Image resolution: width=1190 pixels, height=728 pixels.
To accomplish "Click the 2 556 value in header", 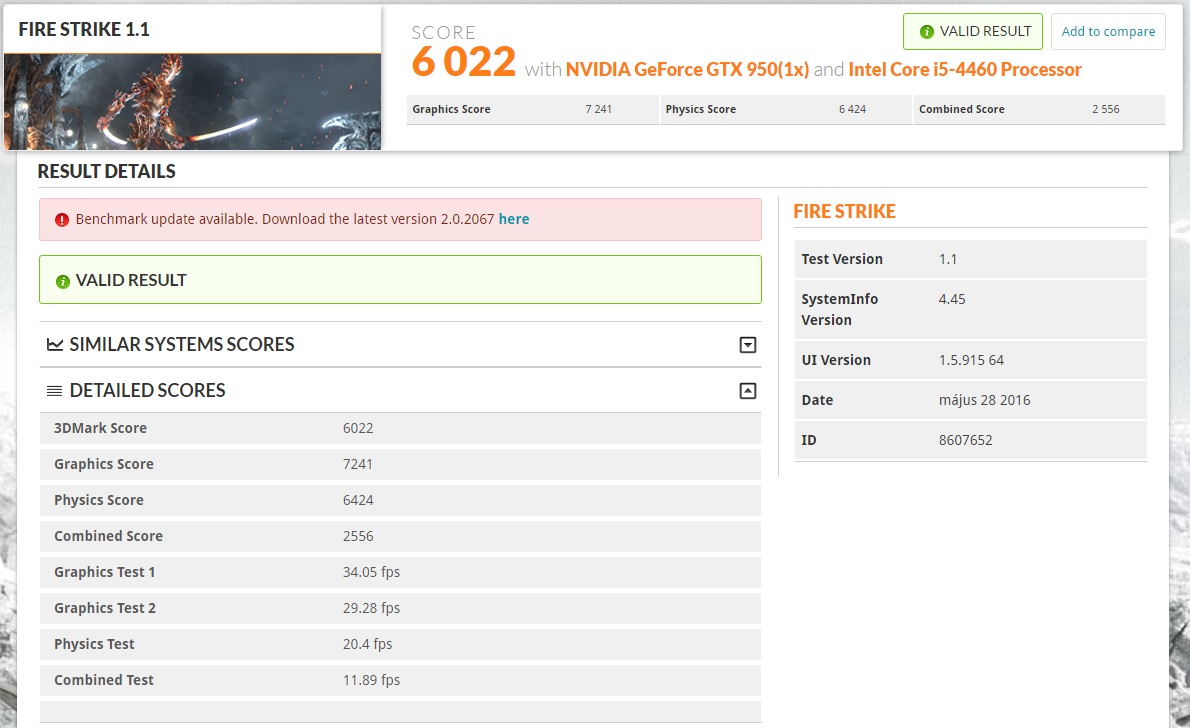I will 1106,109.
